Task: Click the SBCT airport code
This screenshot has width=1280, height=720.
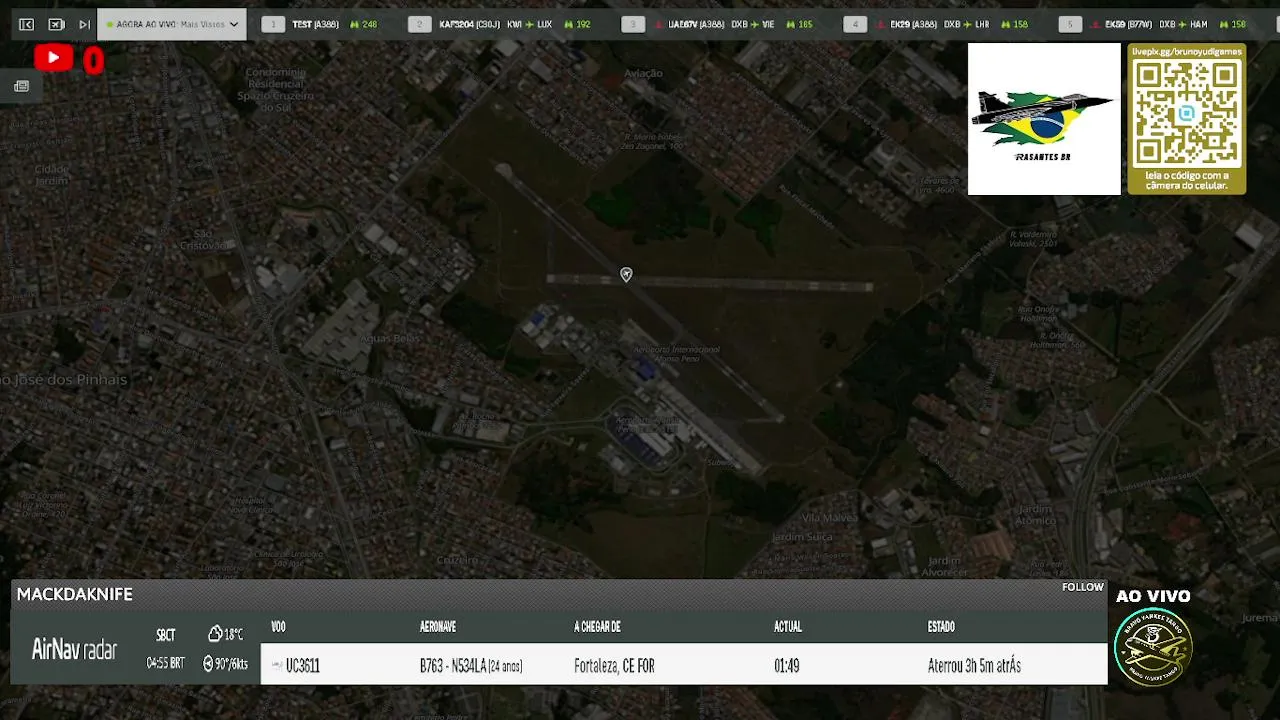Action: 166,635
